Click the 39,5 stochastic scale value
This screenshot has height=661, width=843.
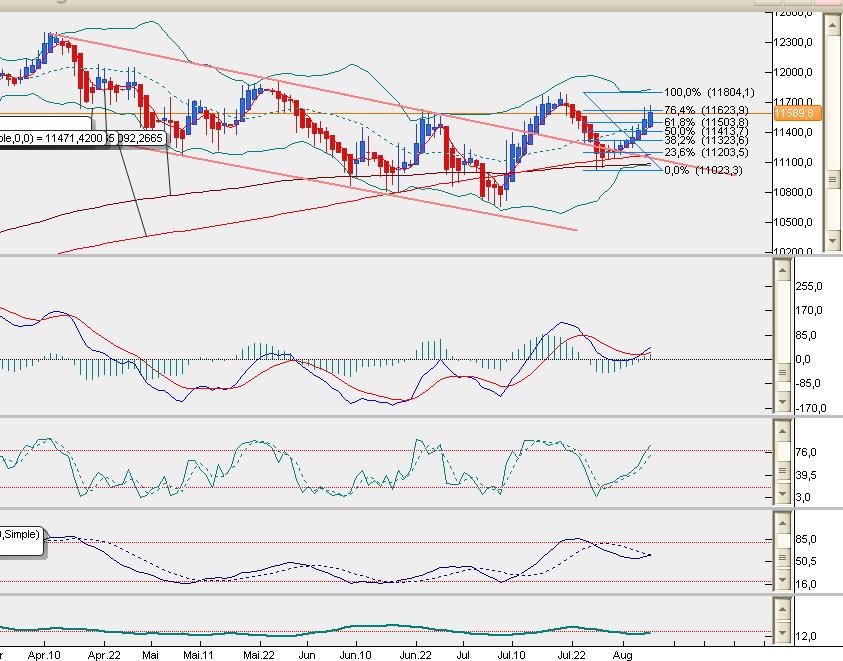[x=806, y=475]
